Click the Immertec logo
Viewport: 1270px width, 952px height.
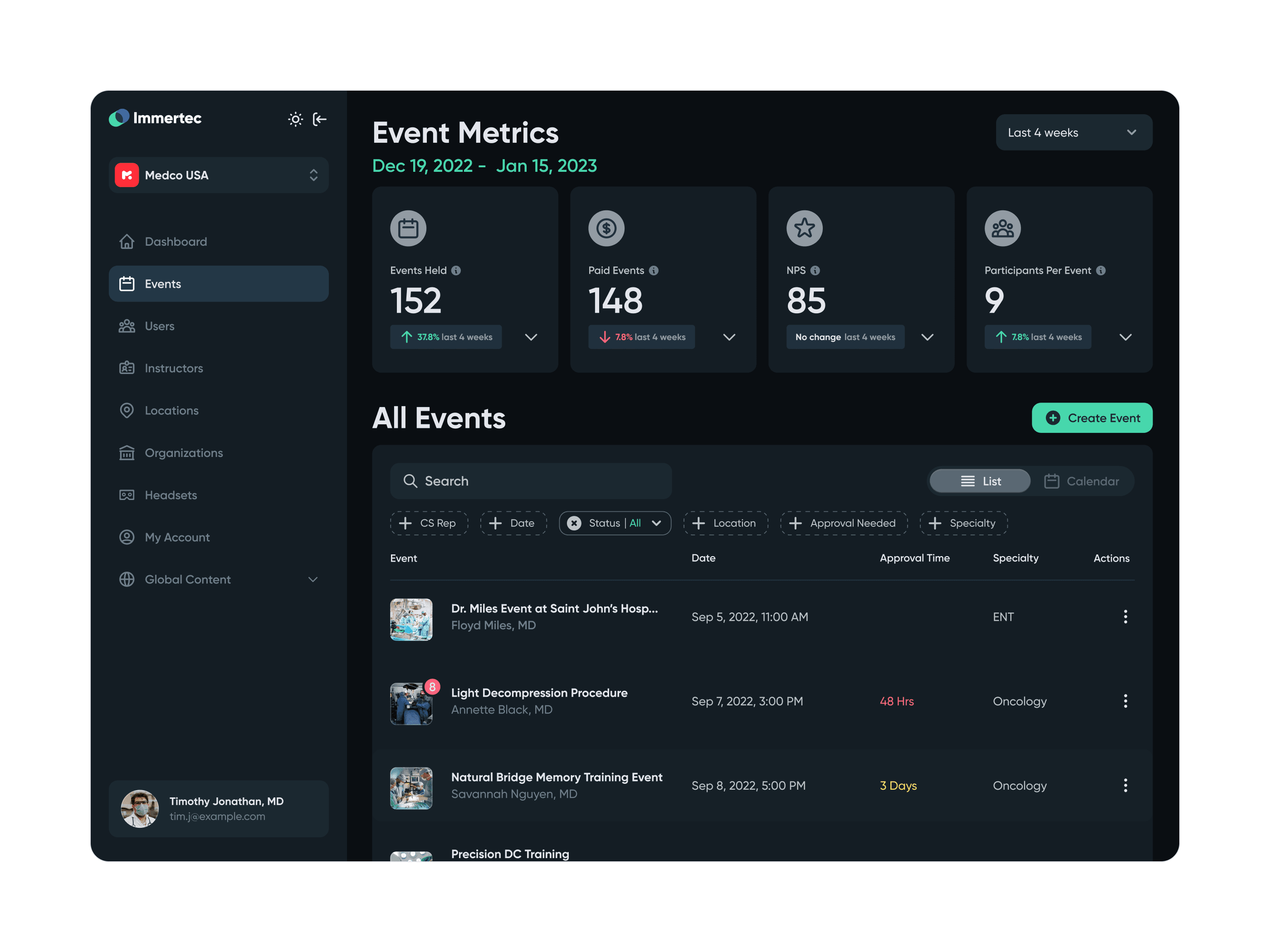[x=155, y=117]
